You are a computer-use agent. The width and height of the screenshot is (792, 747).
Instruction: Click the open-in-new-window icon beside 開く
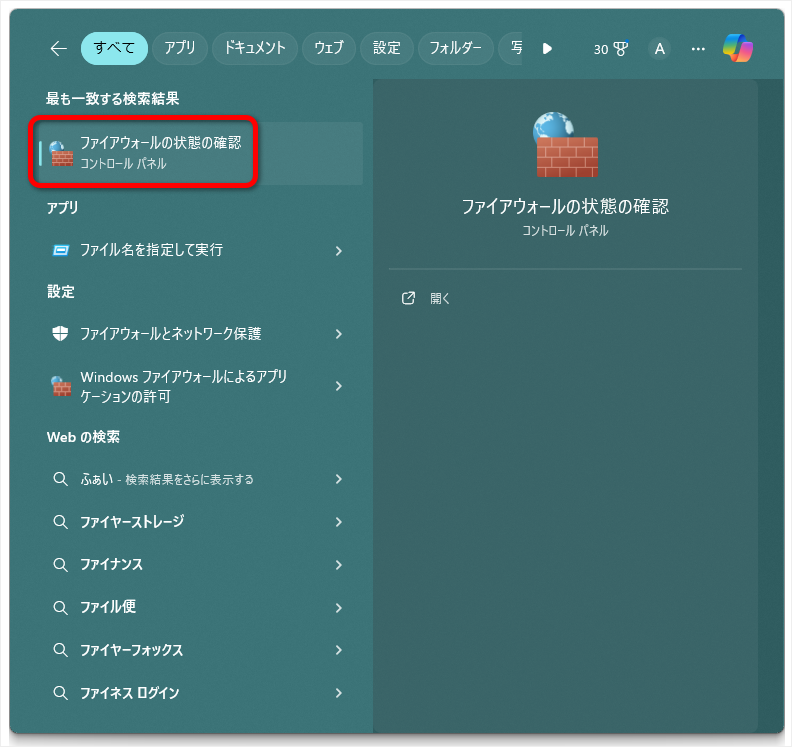point(408,298)
